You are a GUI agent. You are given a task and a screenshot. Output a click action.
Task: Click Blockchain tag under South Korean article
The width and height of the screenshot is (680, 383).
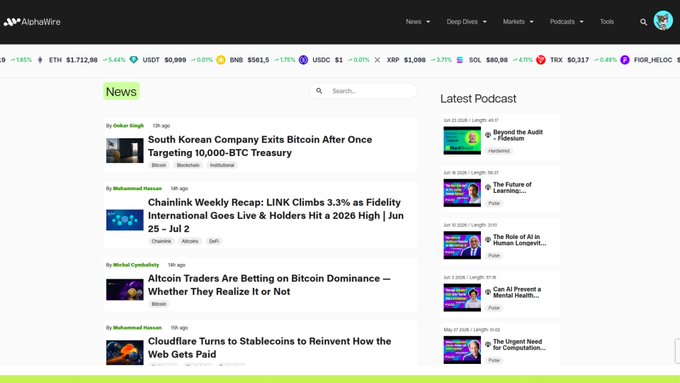click(x=188, y=165)
